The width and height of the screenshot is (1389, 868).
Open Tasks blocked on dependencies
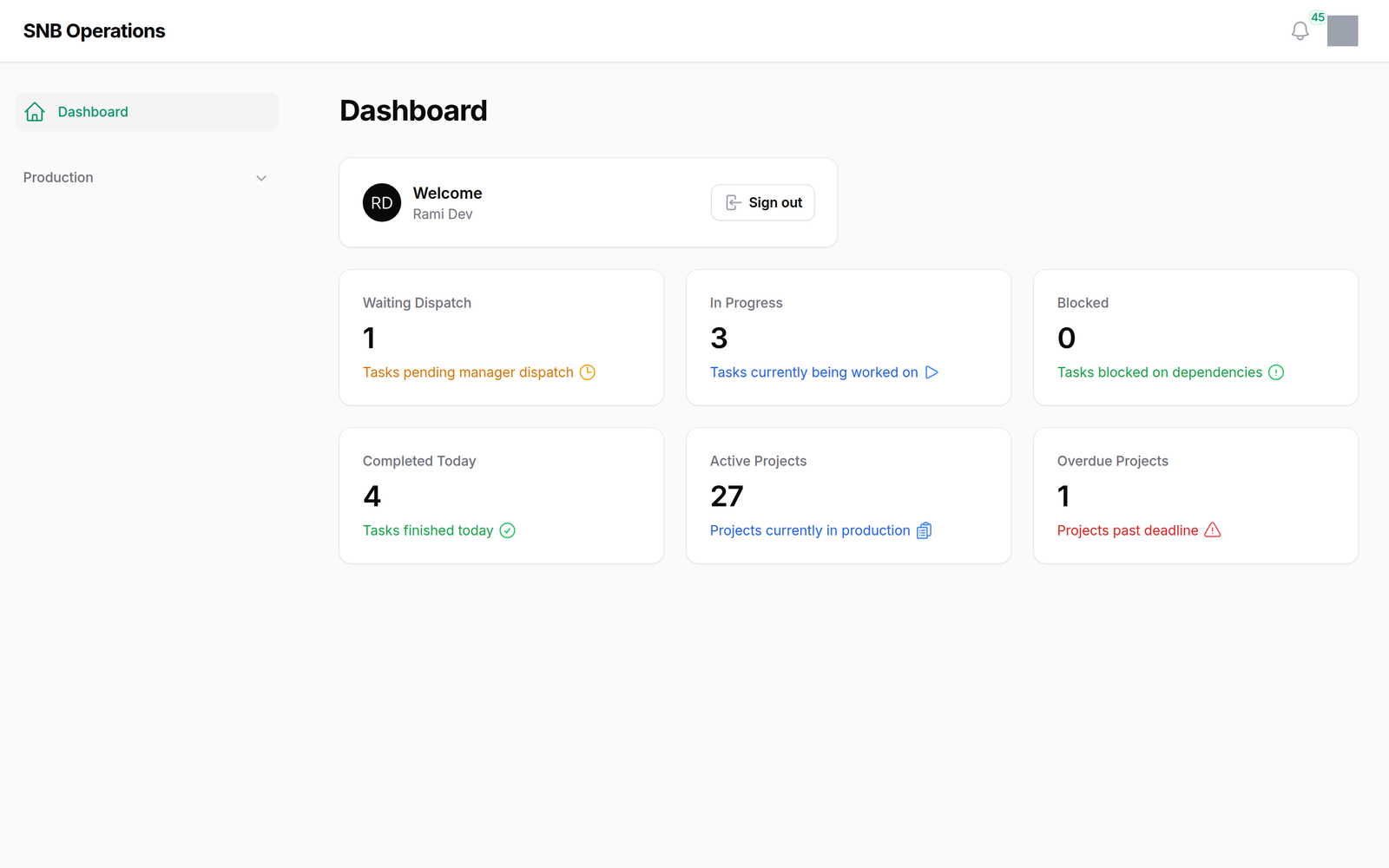pyautogui.click(x=1160, y=372)
